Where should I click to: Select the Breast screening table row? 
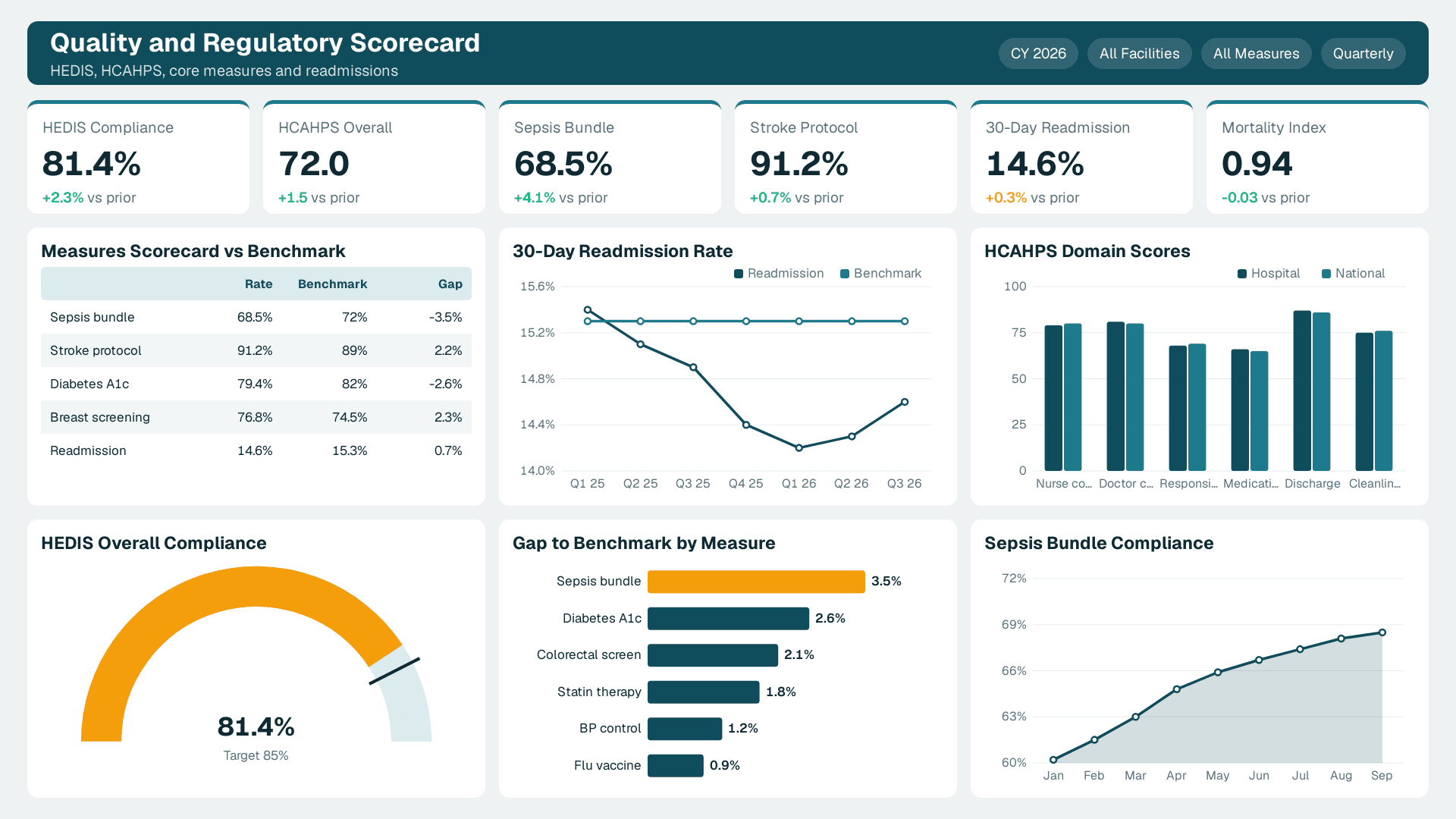tap(256, 417)
